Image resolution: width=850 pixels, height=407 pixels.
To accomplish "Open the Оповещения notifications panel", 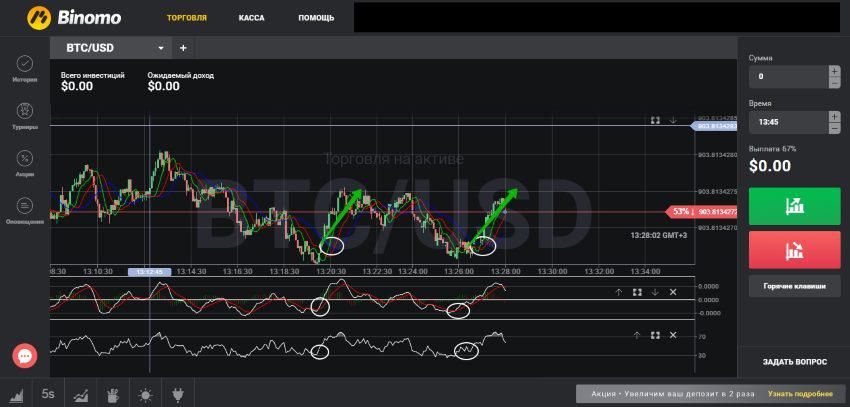I will pos(25,211).
